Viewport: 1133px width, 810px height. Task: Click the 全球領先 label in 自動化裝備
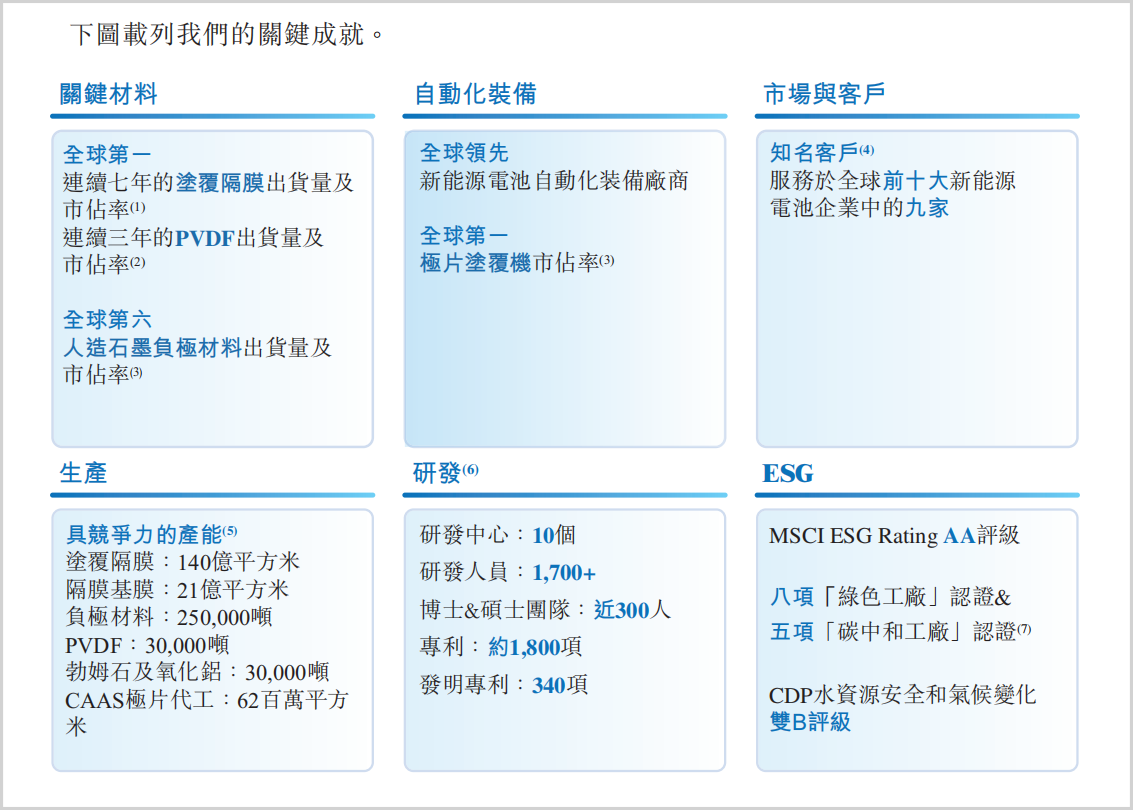[x=464, y=153]
